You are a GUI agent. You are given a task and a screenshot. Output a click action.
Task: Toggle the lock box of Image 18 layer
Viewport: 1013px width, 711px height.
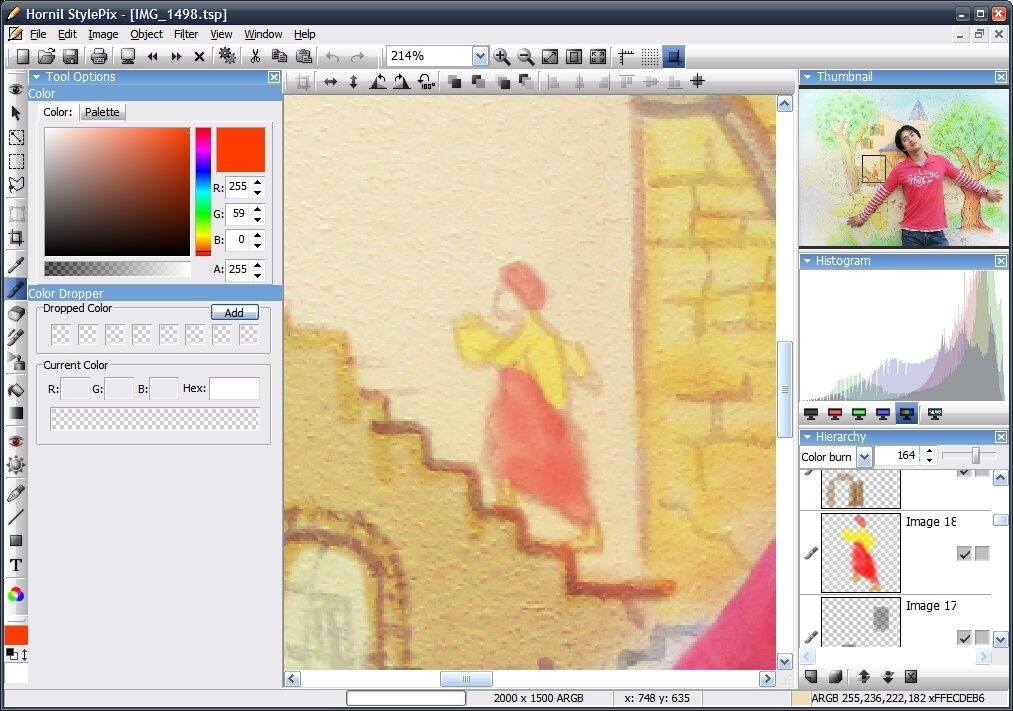click(982, 553)
